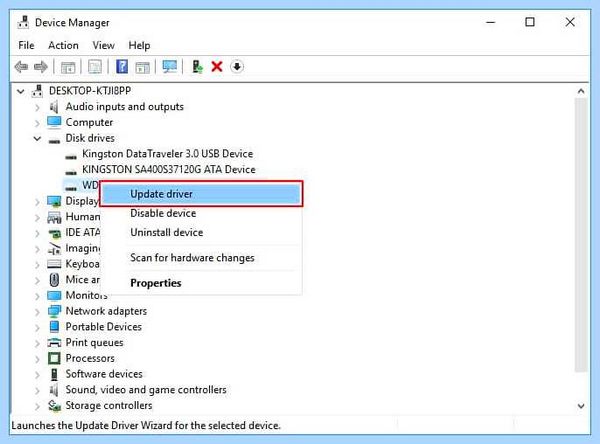Click the Mice category mouse icon
600x444 pixels.
54,280
